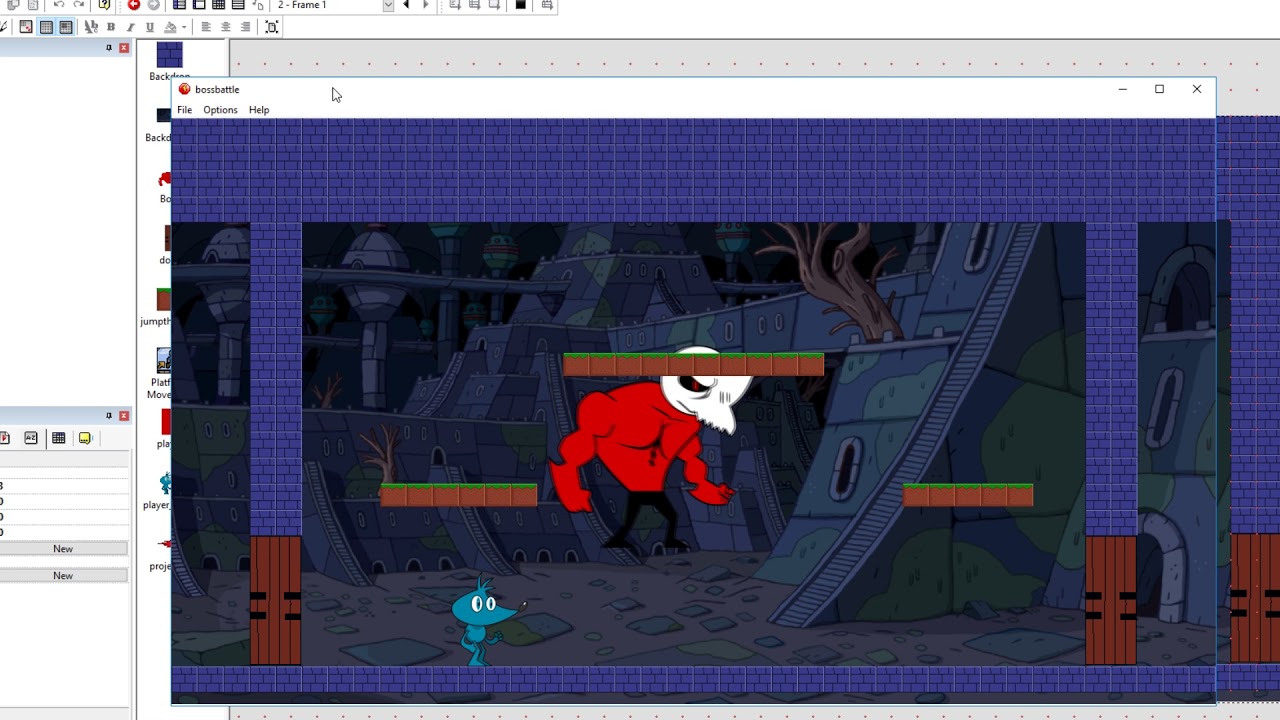1280x720 pixels.
Task: Select the blue player_ object thumbnail
Action: tap(165, 484)
